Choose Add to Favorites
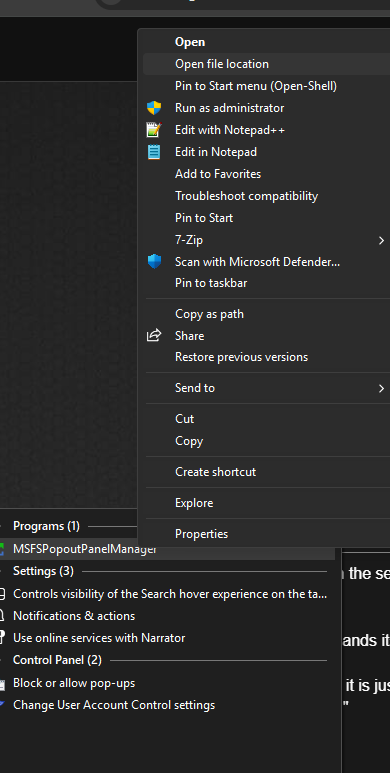Viewport: 390px width, 773px height. (218, 174)
